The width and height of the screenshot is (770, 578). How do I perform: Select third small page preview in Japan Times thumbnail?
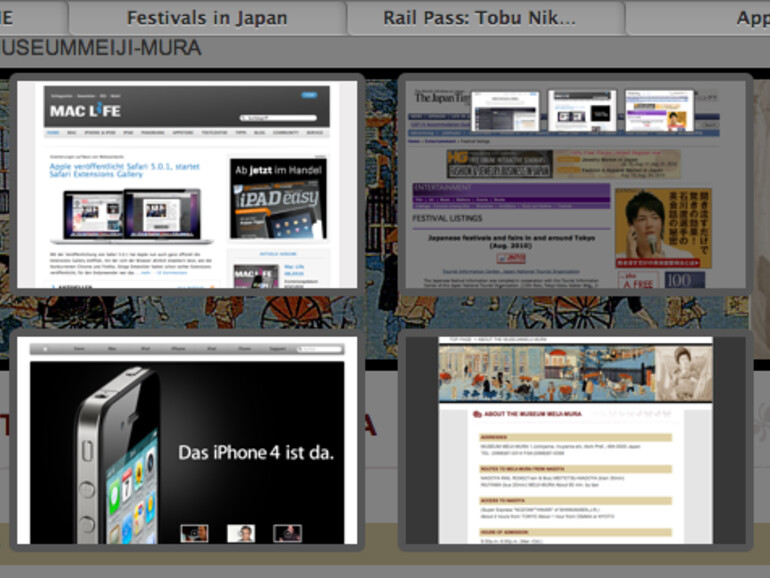(x=660, y=111)
